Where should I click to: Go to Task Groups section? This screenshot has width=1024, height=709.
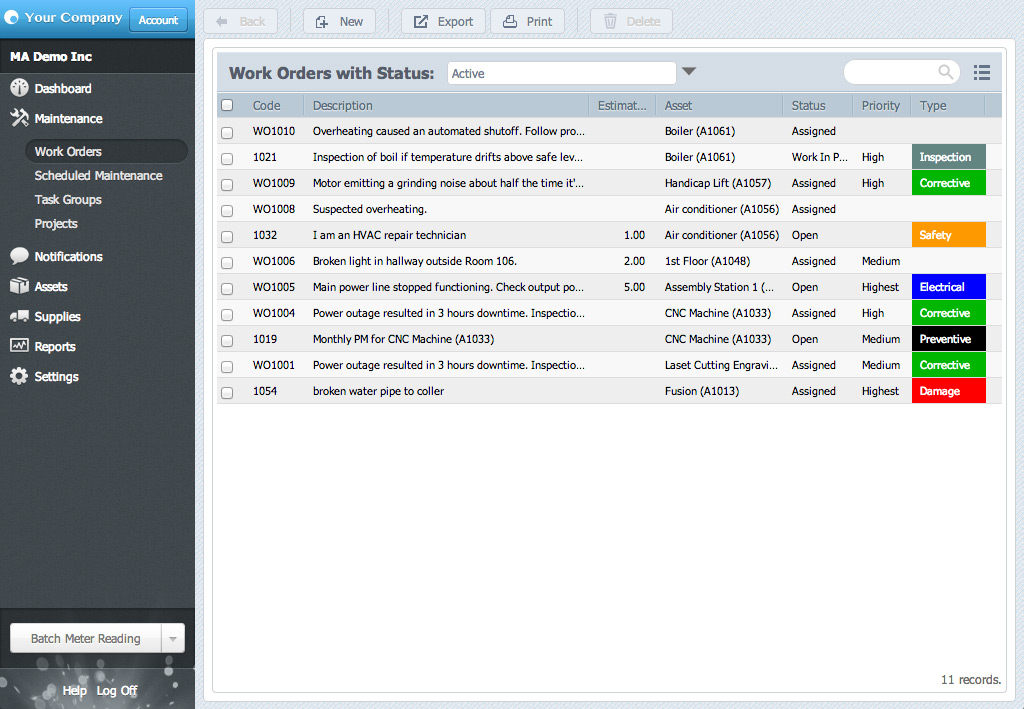click(x=68, y=199)
